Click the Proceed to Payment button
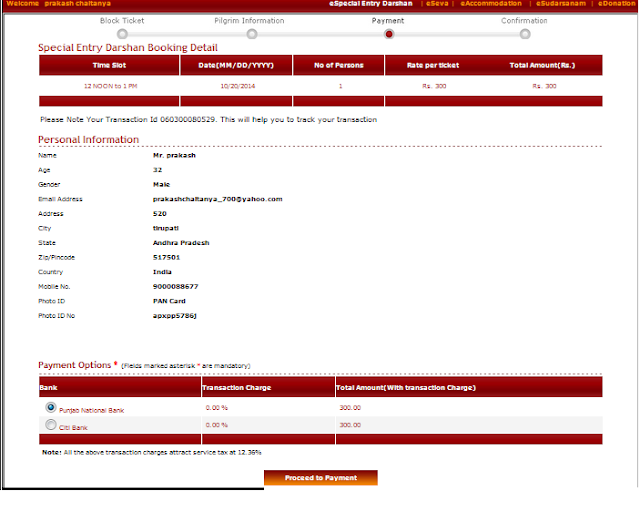This screenshot has height=512, width=640. tap(321, 477)
